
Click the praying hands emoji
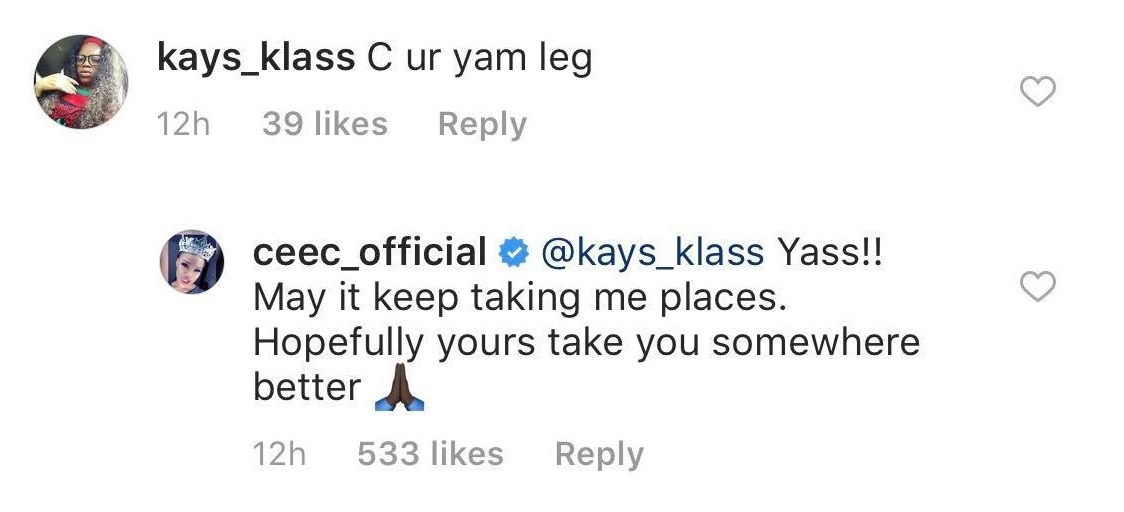point(400,390)
